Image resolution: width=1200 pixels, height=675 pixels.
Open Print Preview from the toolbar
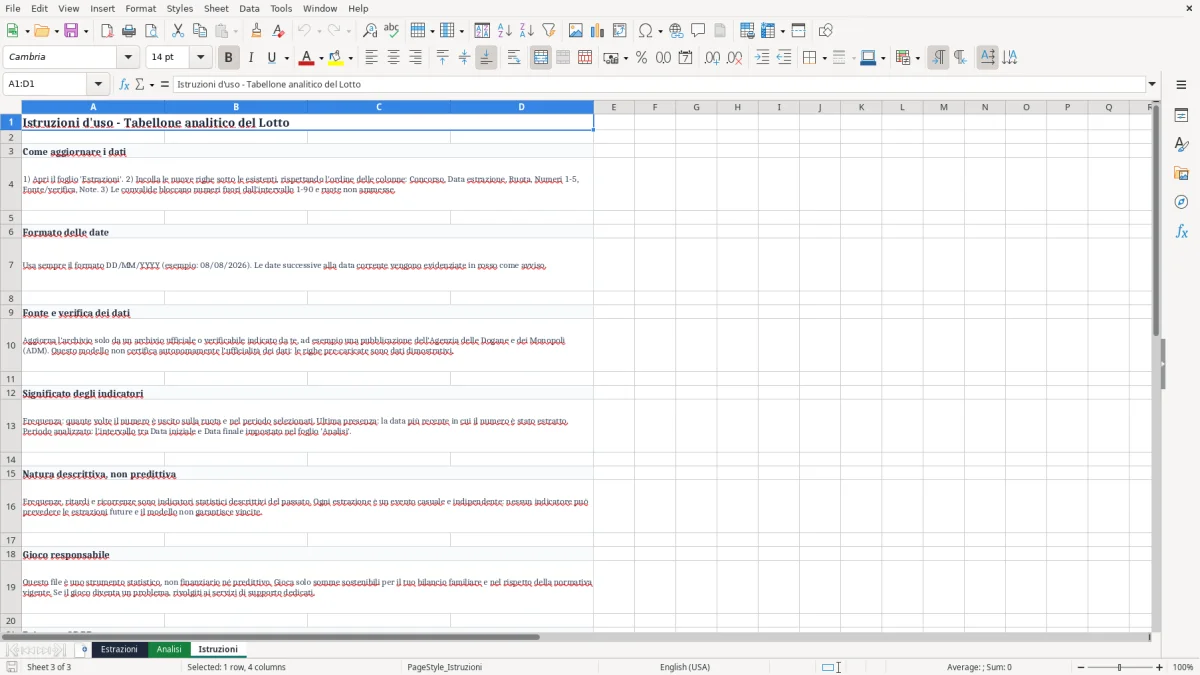click(x=151, y=31)
